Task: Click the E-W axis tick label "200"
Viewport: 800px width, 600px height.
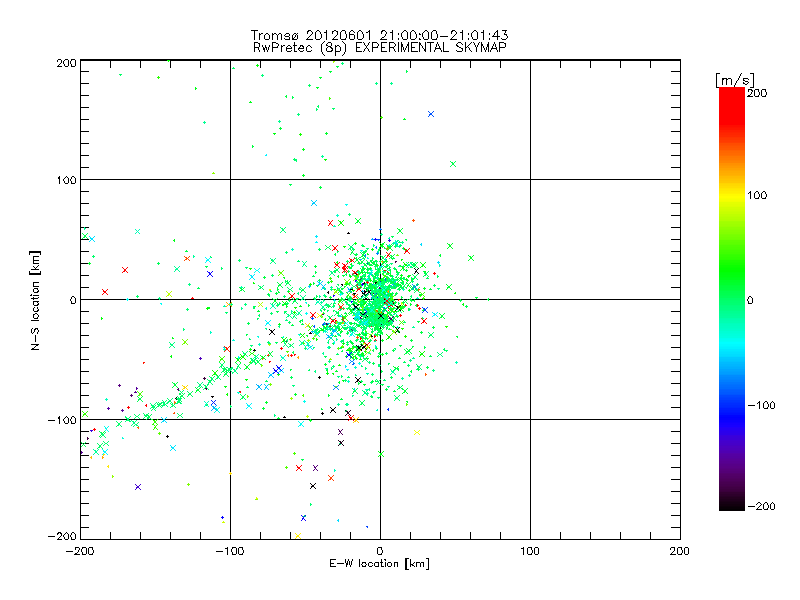Action: pos(680,551)
